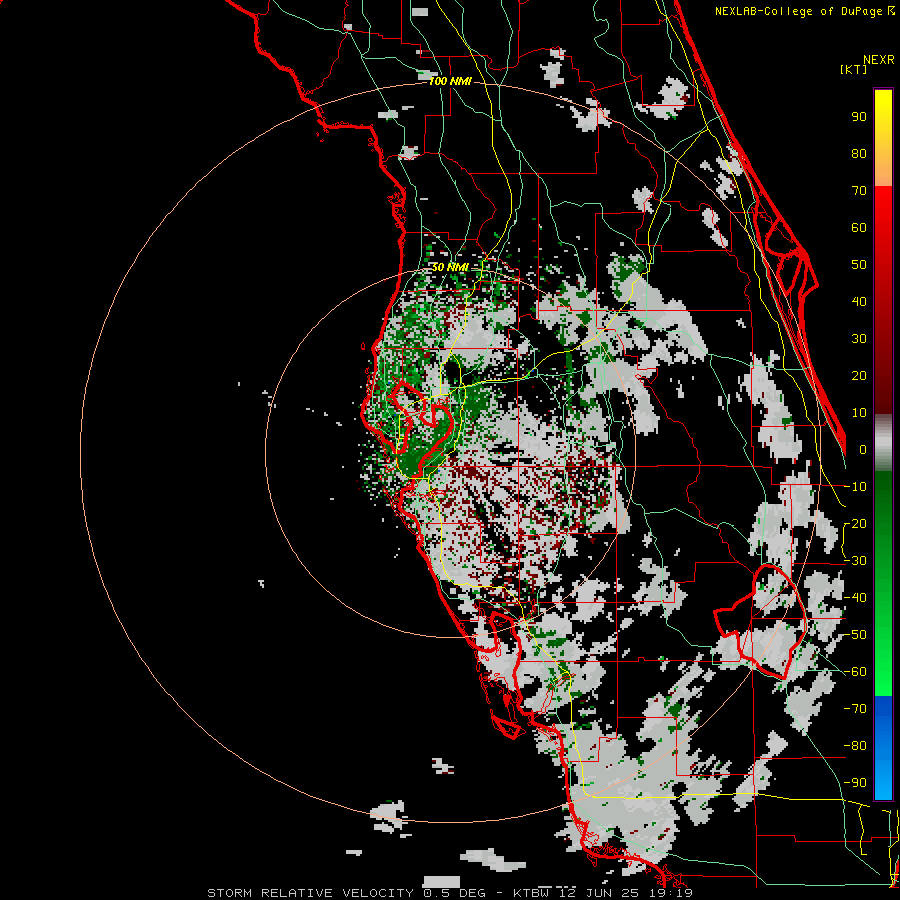Click the -90 scale label
The height and width of the screenshot is (900, 900).
(855, 782)
